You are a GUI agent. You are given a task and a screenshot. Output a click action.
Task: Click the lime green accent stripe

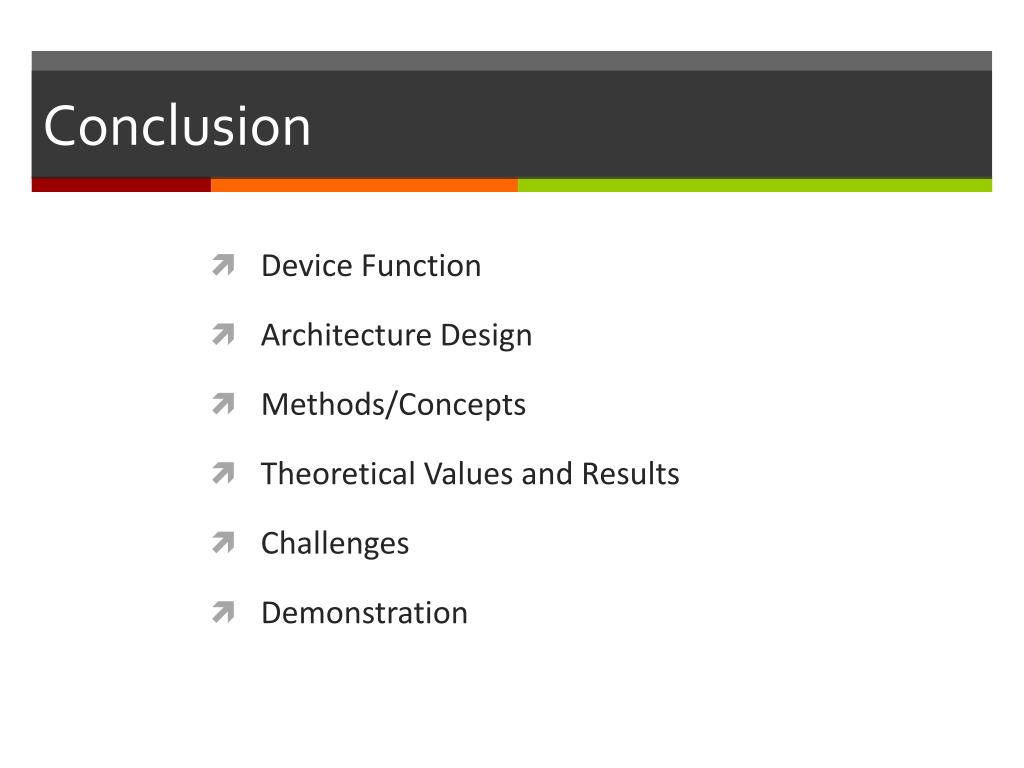(x=755, y=185)
